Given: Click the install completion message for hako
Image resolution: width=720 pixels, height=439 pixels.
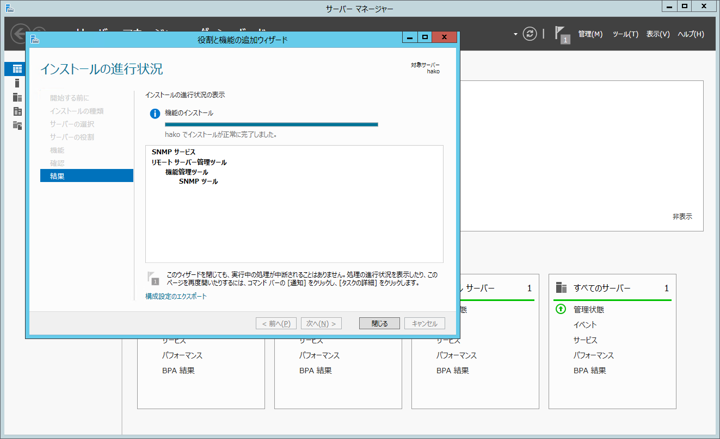Looking at the screenshot, I should tap(220, 135).
